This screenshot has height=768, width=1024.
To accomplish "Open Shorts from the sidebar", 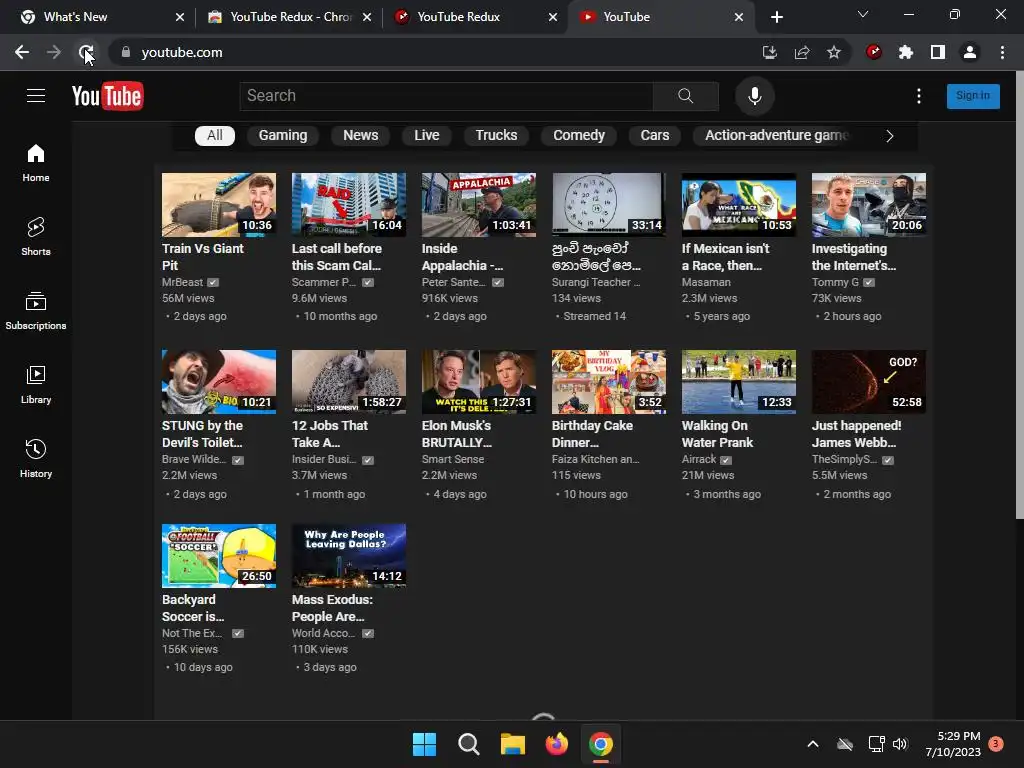I will (36, 236).
